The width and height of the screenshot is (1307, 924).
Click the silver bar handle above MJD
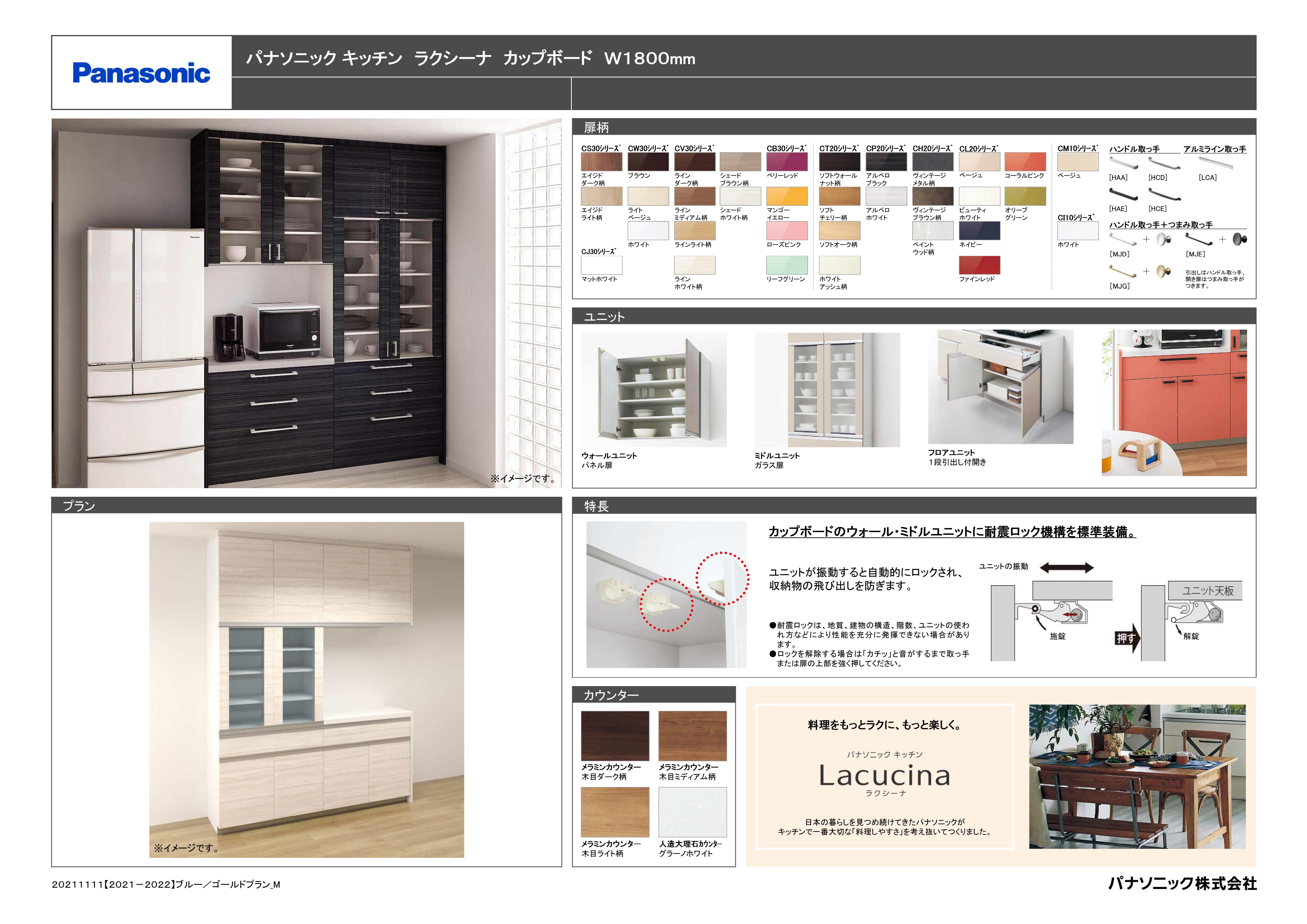tap(1123, 239)
